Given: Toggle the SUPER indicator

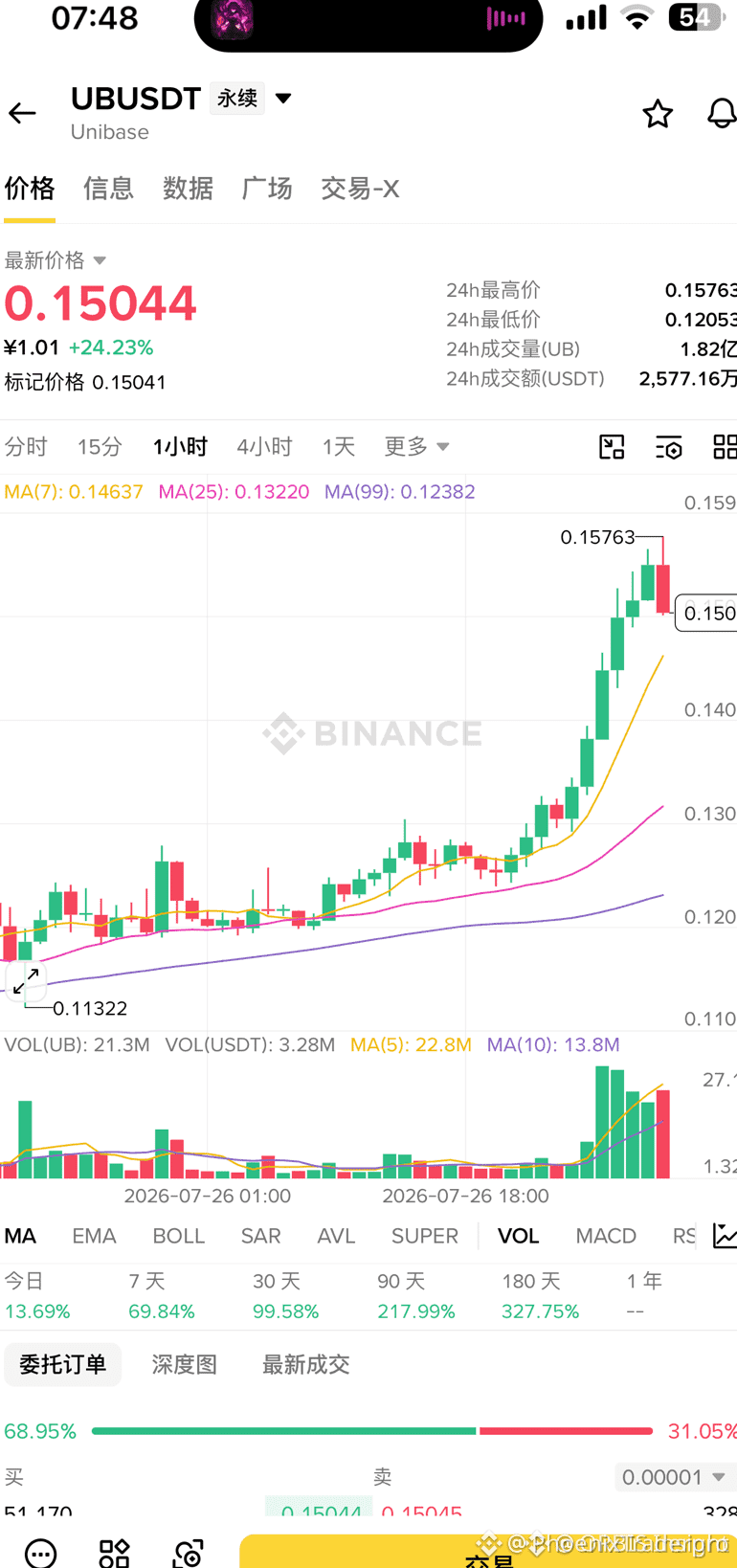Looking at the screenshot, I should tap(425, 1236).
